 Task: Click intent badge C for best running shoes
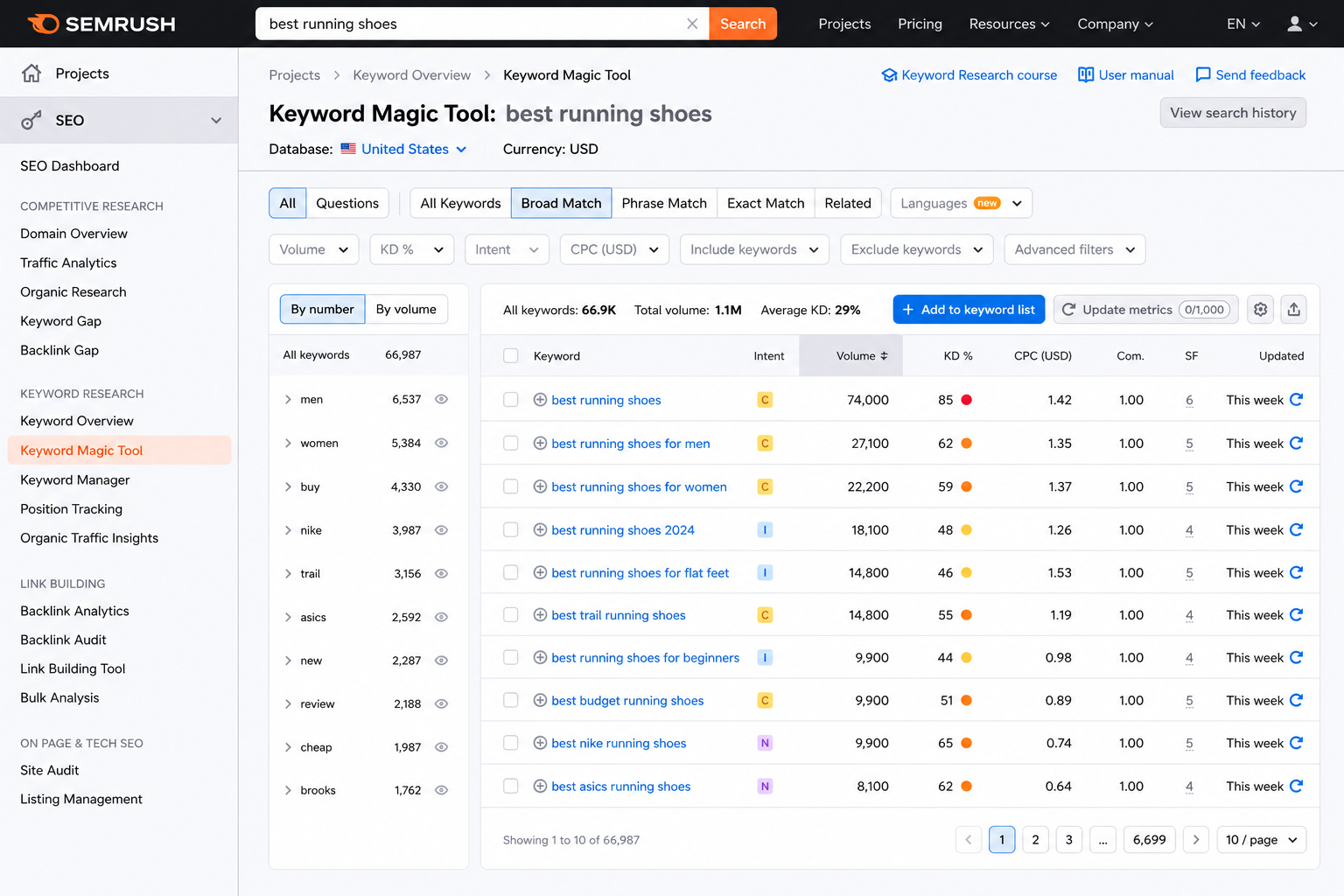pyautogui.click(x=765, y=400)
